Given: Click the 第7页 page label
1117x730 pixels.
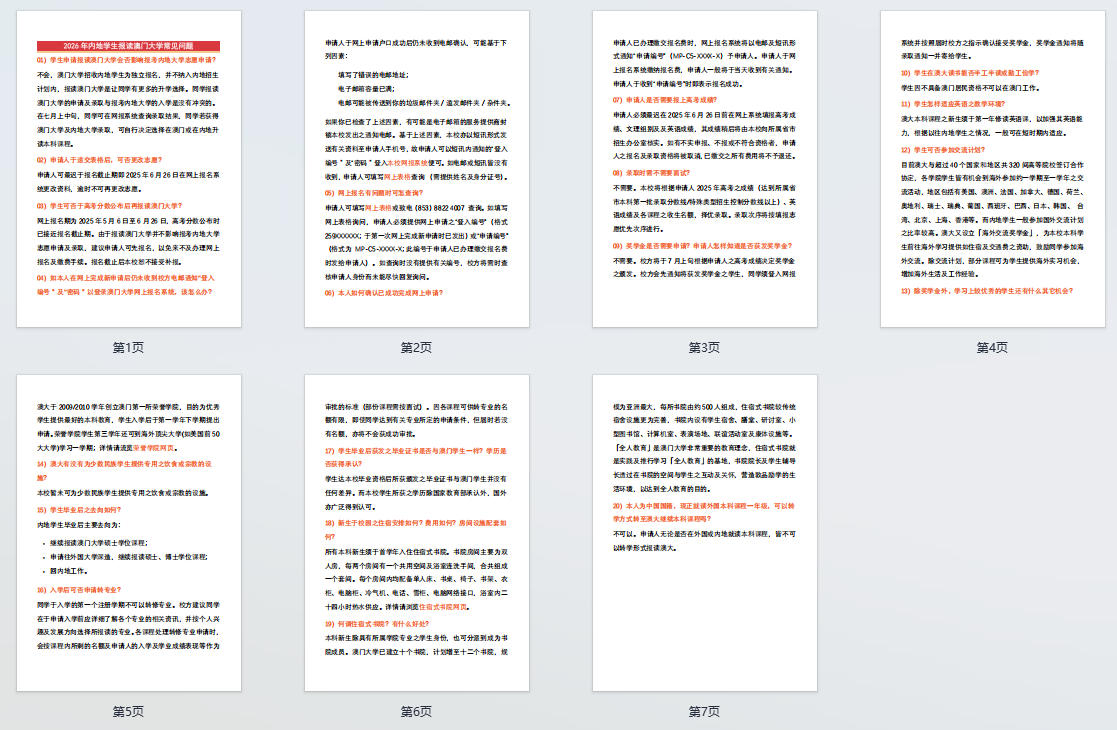Looking at the screenshot, I should pos(704,712).
